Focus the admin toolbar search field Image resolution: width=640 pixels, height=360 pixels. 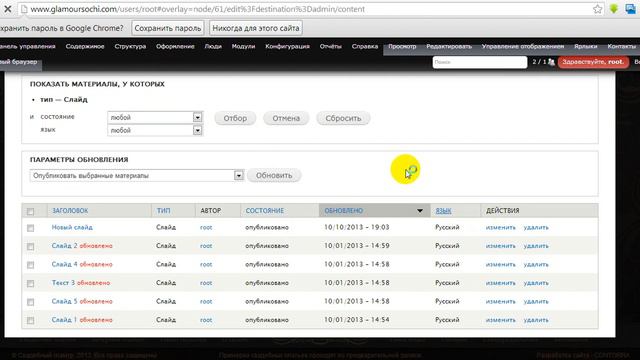(480, 62)
